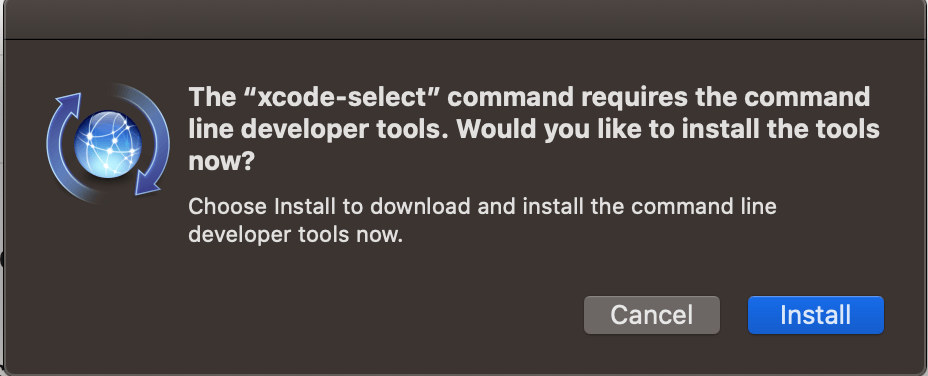Click the glowing network lines on the globe
This screenshot has width=928, height=376.
click(108, 144)
